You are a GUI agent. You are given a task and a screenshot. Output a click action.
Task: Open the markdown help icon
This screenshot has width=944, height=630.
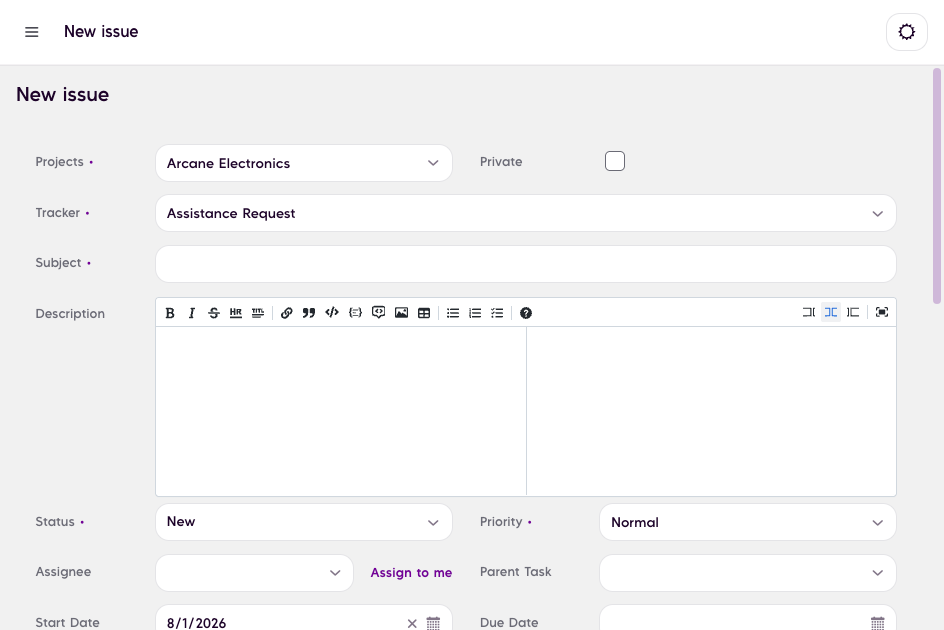526,313
